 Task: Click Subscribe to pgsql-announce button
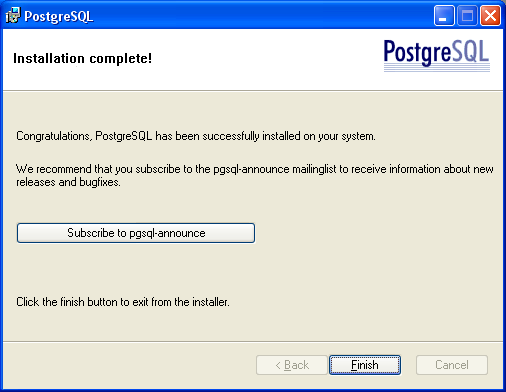click(x=136, y=233)
